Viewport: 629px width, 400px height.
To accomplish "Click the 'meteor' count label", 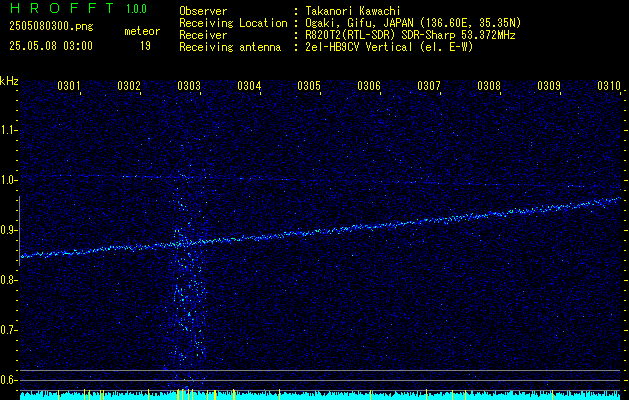I will [142, 31].
